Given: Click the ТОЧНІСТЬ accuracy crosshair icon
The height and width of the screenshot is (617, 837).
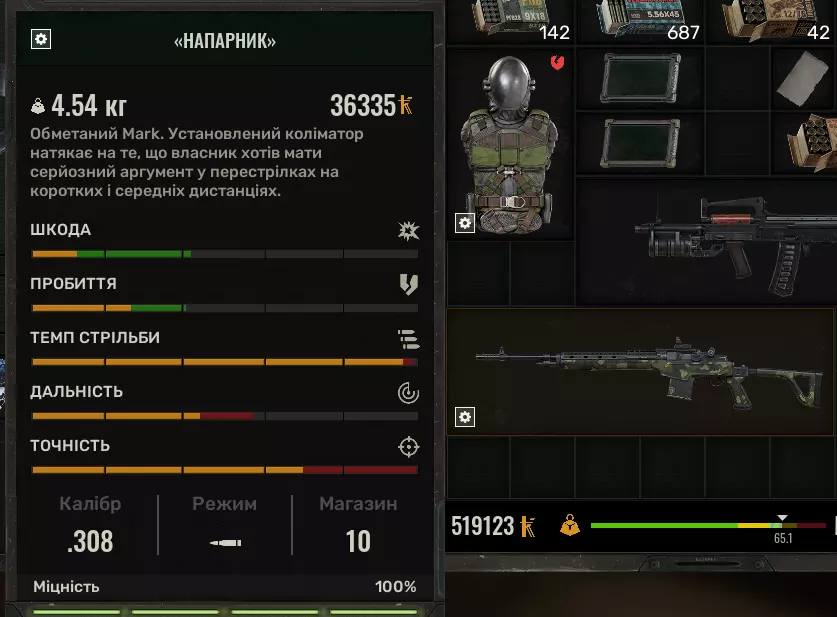Looking at the screenshot, I should 408,447.
